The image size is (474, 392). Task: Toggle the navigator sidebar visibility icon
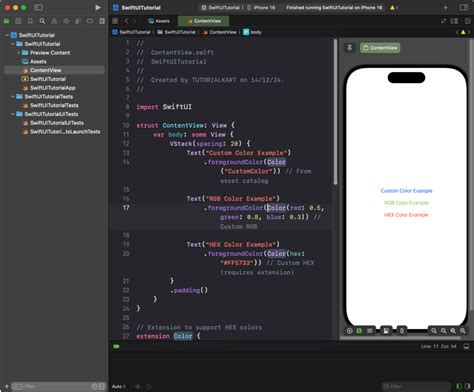tap(38, 7)
